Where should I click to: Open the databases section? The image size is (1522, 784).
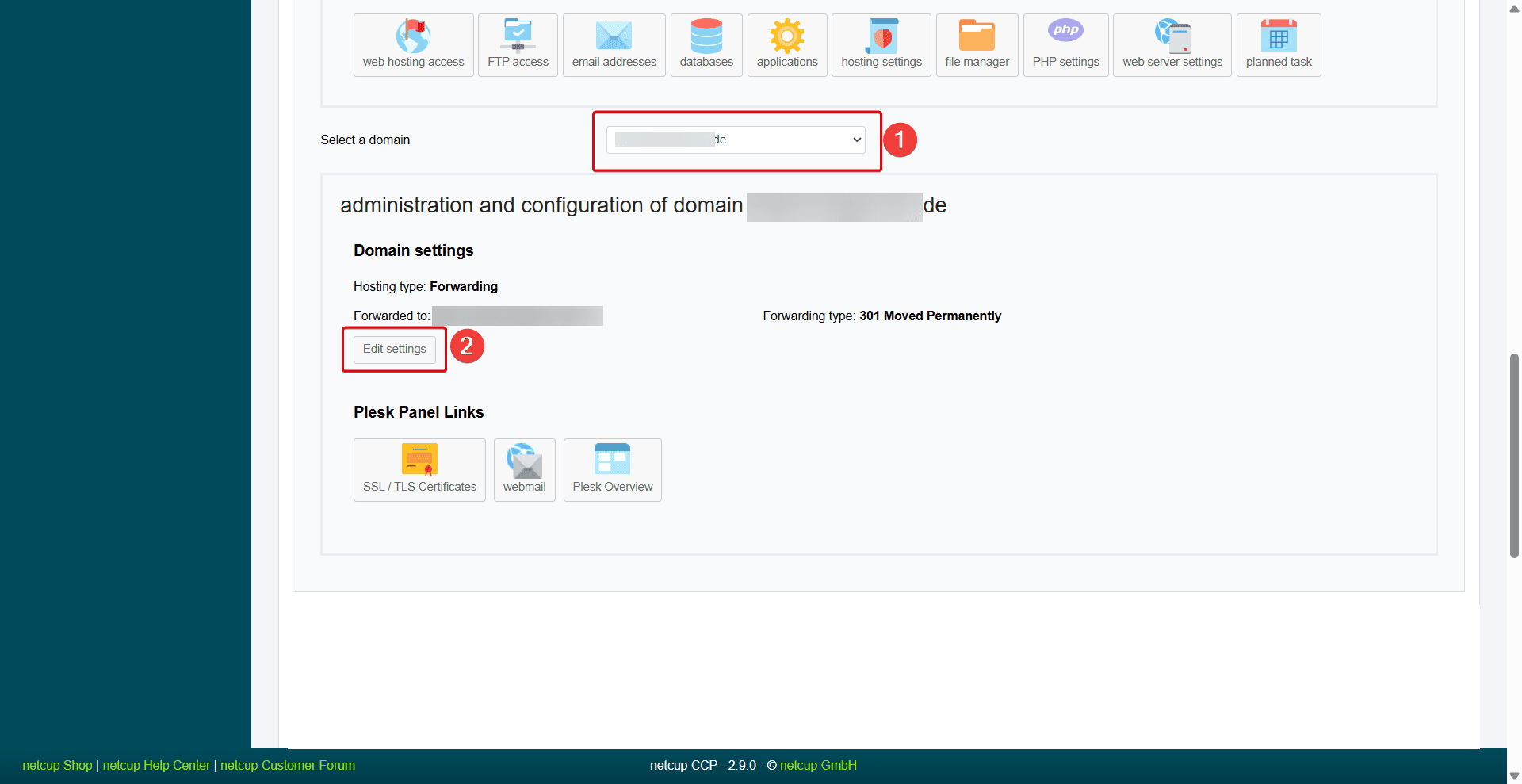[x=706, y=44]
